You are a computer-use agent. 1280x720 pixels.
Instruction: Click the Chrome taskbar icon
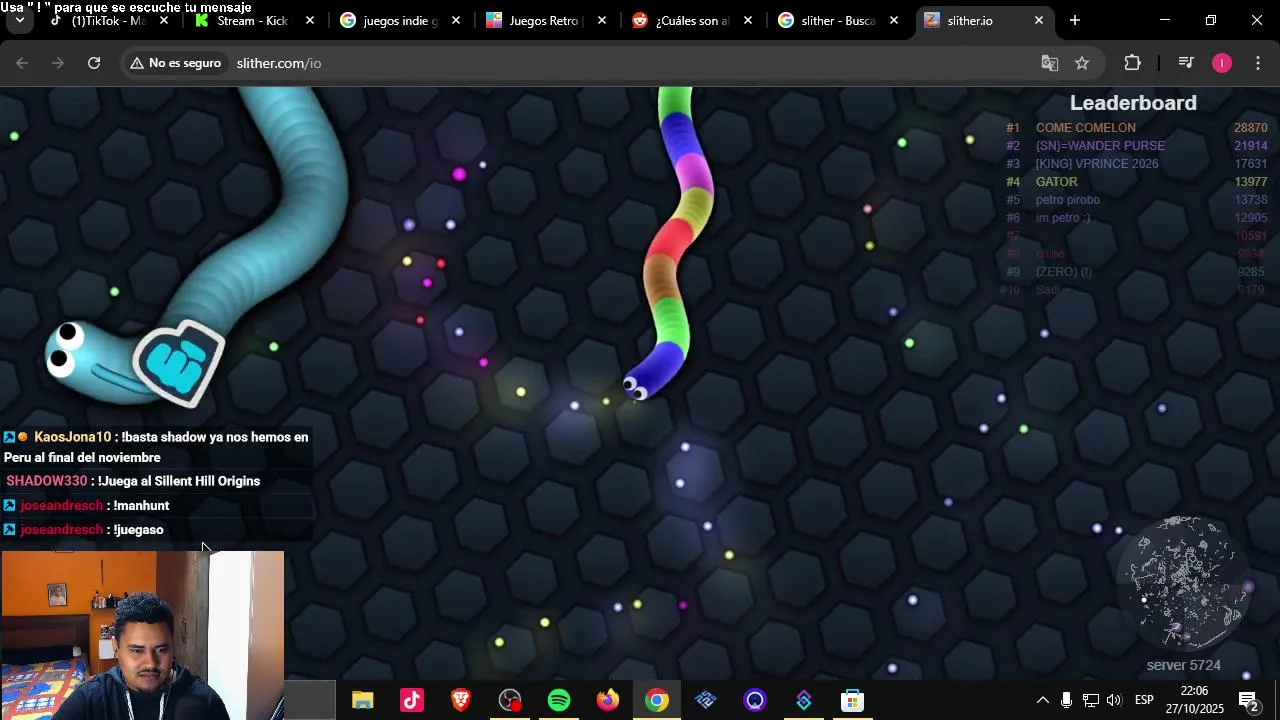pos(657,700)
